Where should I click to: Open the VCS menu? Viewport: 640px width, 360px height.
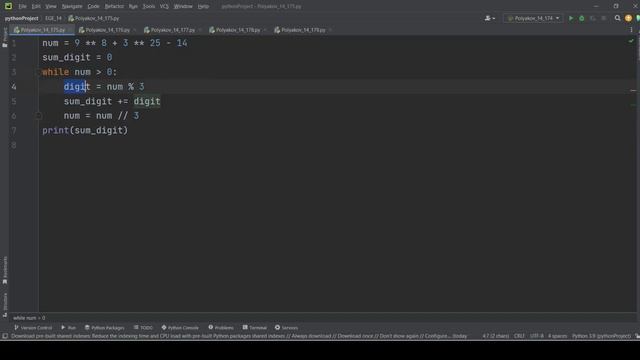coord(164,6)
